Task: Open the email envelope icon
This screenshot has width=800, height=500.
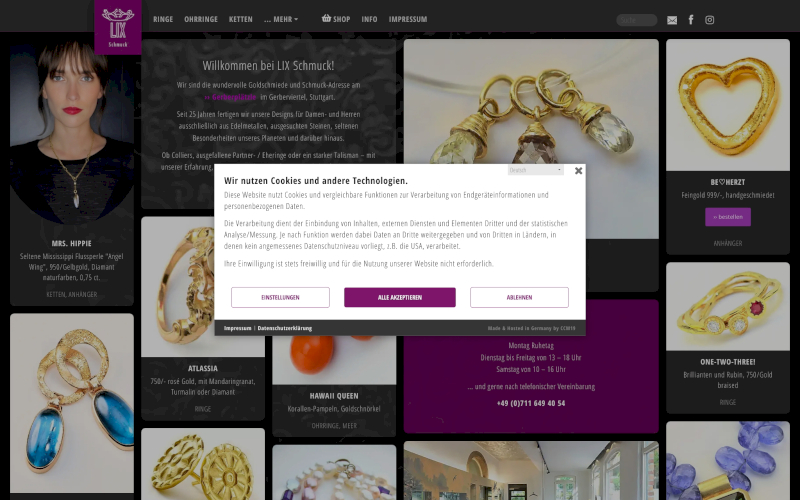Action: tap(672, 20)
